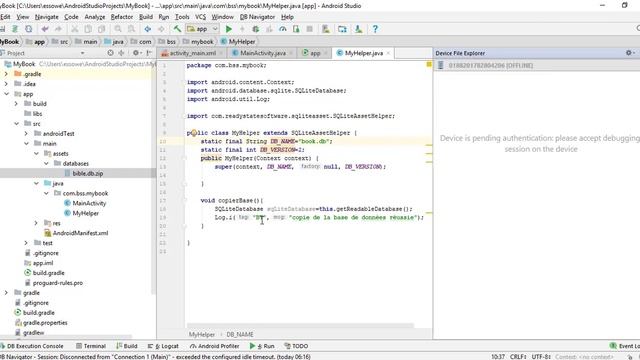The image size is (640, 360).
Task: Collapse the app module node
Action: [x=6, y=94]
